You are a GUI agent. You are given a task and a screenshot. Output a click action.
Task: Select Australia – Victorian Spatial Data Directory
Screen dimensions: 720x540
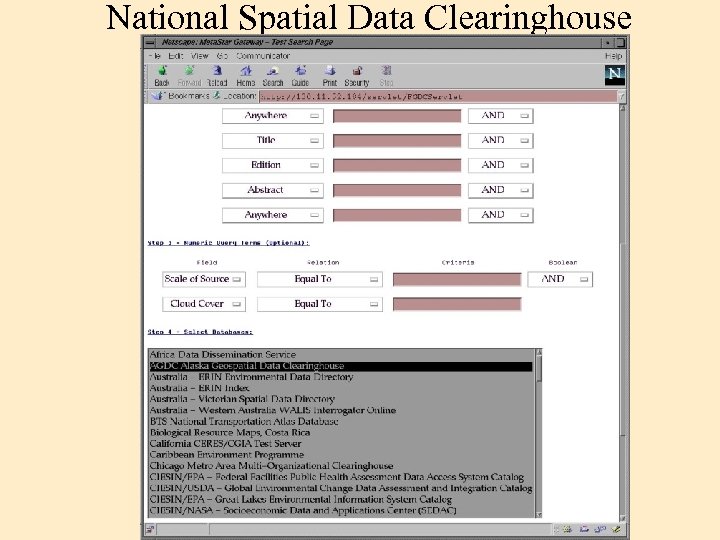(341, 399)
